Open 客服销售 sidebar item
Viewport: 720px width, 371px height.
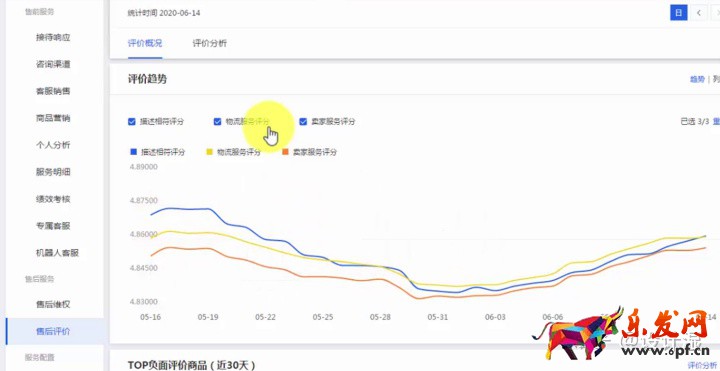click(53, 91)
